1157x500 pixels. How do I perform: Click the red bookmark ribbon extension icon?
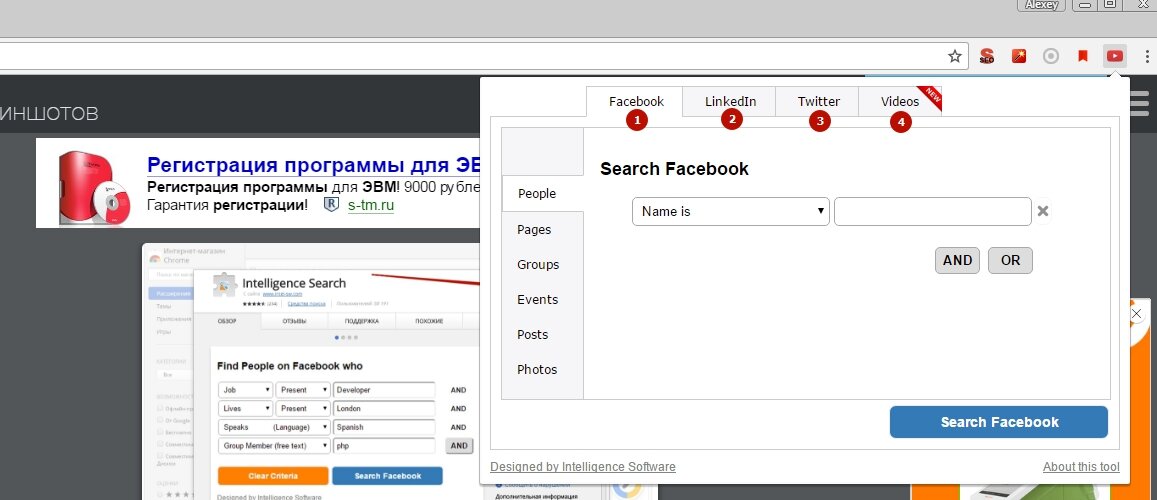1083,56
